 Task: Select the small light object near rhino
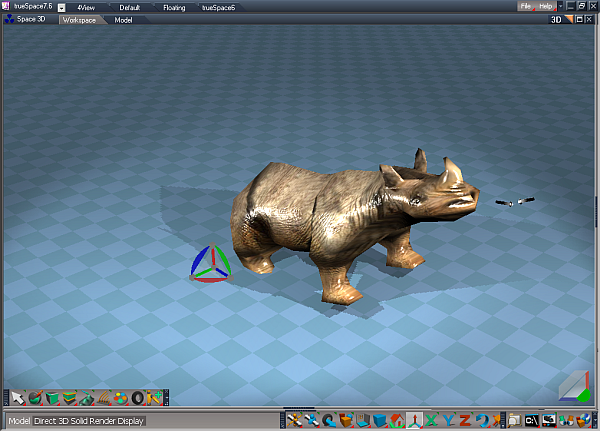coord(515,201)
